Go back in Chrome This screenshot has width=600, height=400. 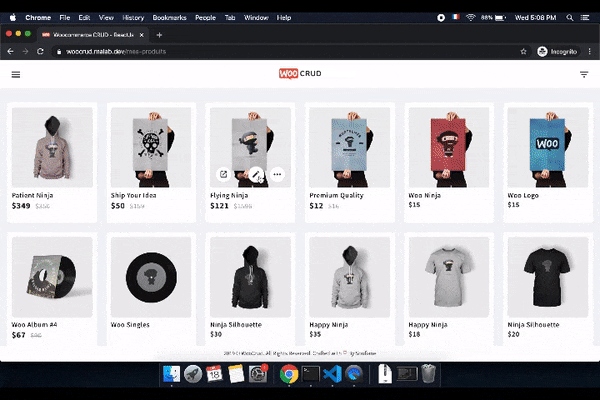coord(10,51)
